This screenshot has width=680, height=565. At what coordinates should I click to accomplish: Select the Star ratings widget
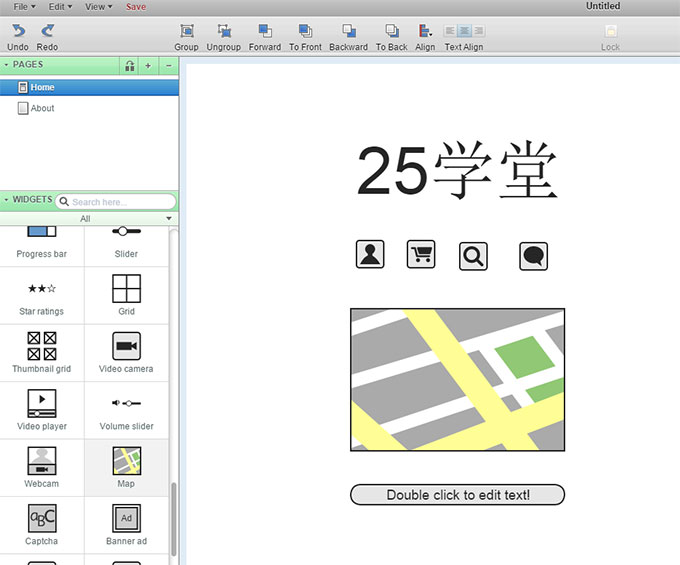[x=42, y=296]
